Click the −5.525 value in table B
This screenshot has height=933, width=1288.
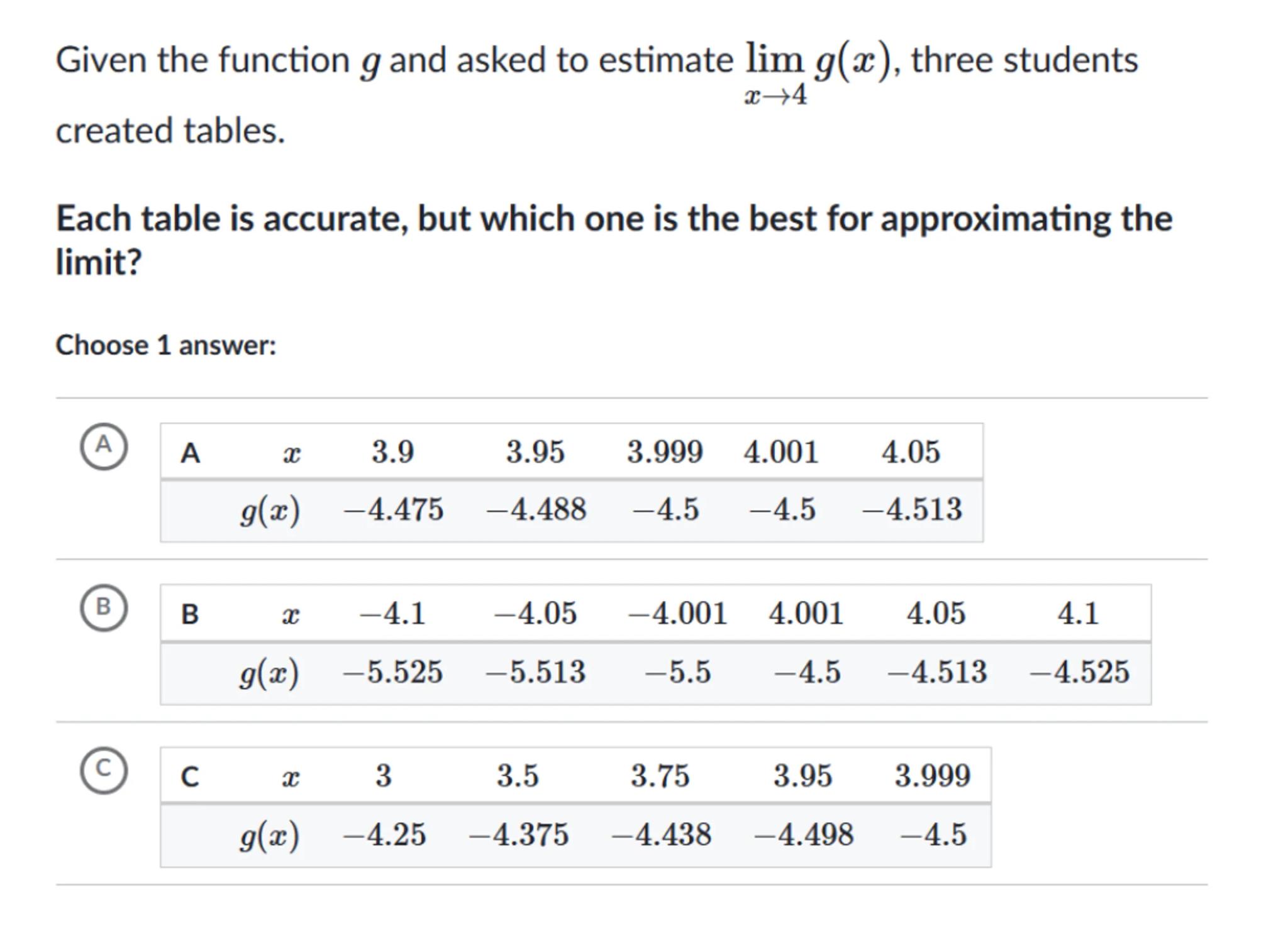click(392, 672)
